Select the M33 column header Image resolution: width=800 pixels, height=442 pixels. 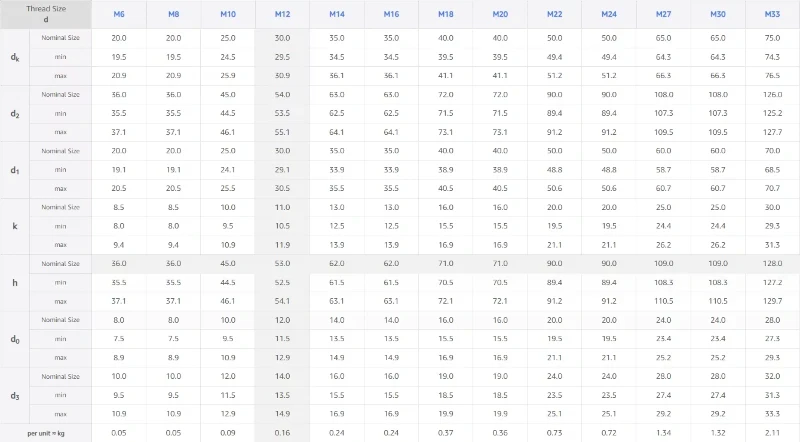click(x=772, y=14)
